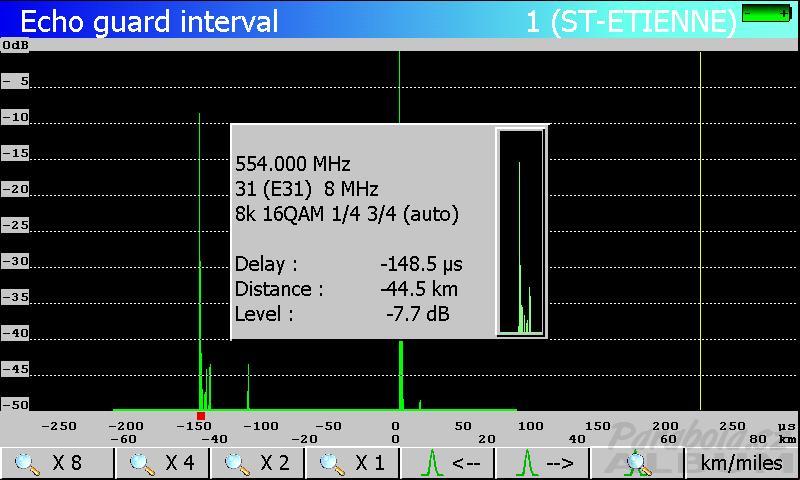Viewport: 800px width, 480px height.
Task: Set zoom to X 8
Action: pyautogui.click(x=57, y=463)
